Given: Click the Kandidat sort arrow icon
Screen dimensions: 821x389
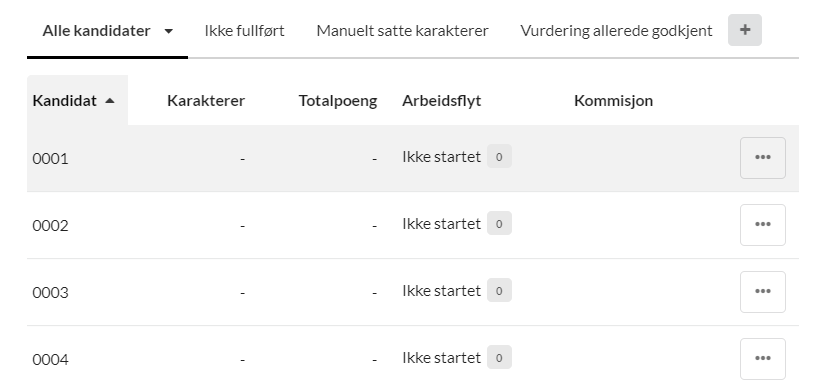Looking at the screenshot, I should pyautogui.click(x=109, y=101).
